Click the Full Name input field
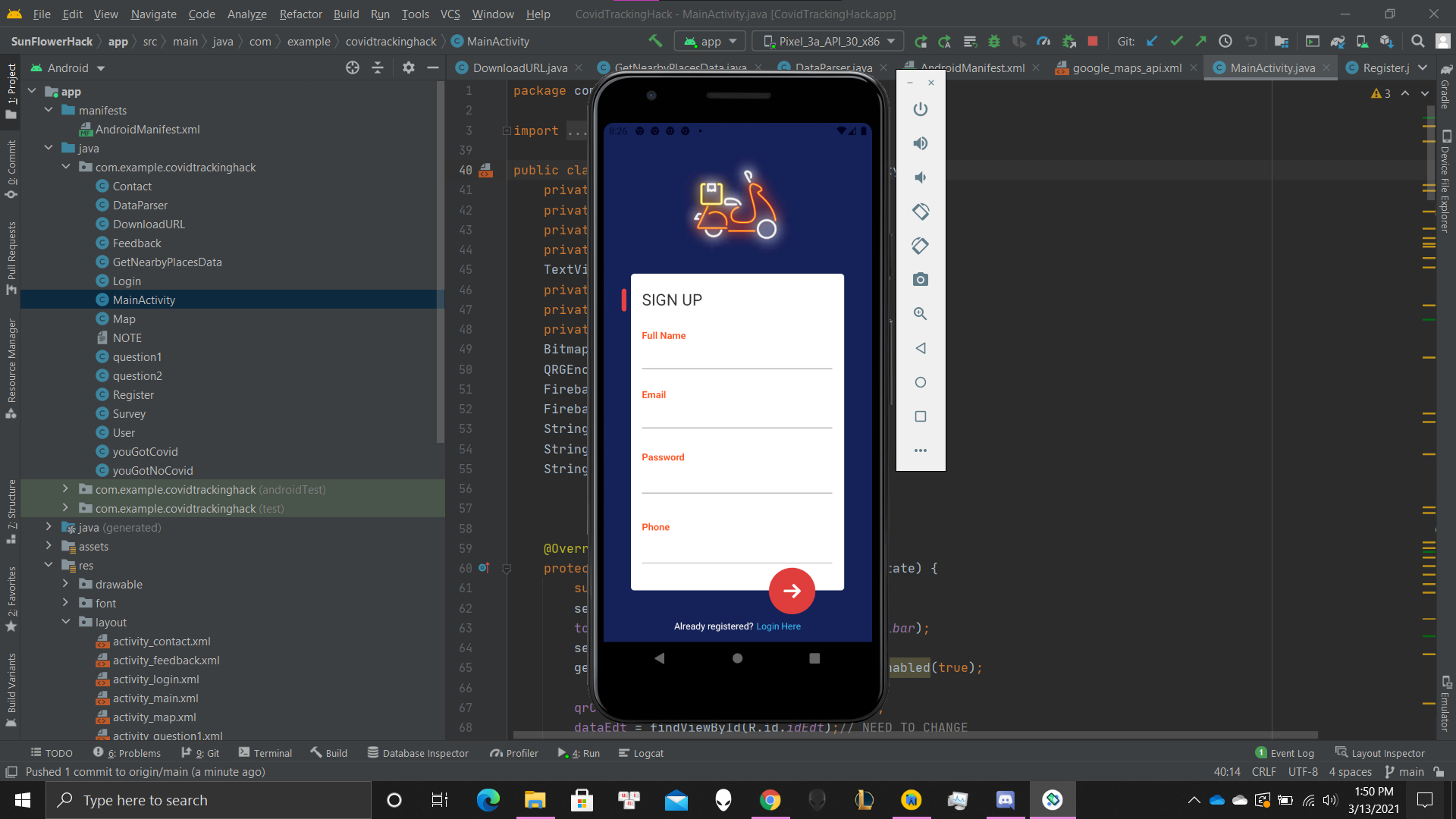Image resolution: width=1456 pixels, height=819 pixels. coord(736,356)
